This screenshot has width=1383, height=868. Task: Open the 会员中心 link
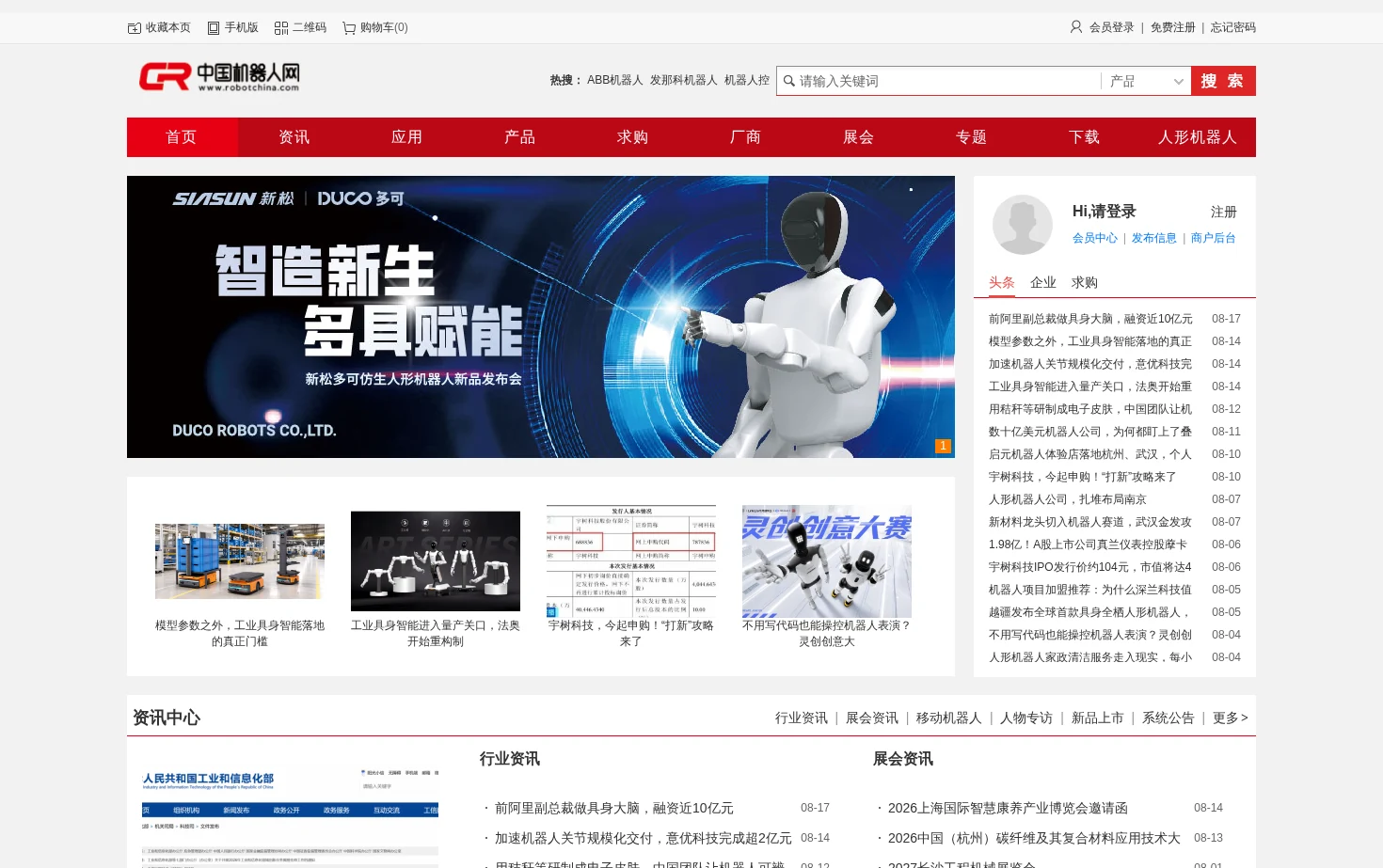(x=1095, y=239)
